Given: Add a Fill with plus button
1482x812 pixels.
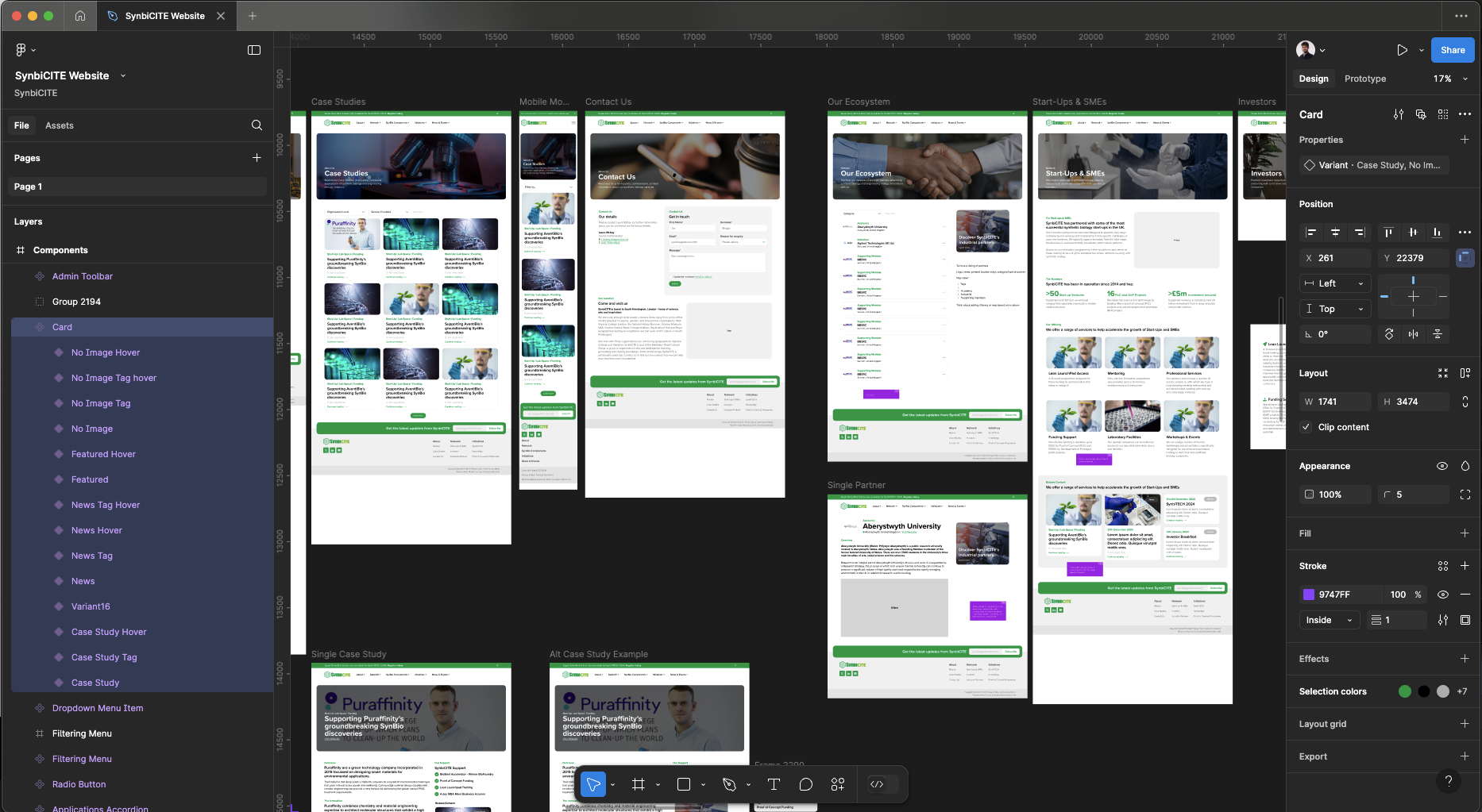Looking at the screenshot, I should pyautogui.click(x=1465, y=533).
